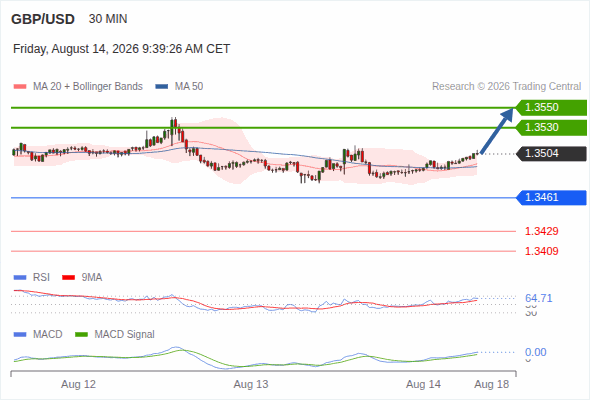Click the Aug 13 date axis marker

pos(251,385)
